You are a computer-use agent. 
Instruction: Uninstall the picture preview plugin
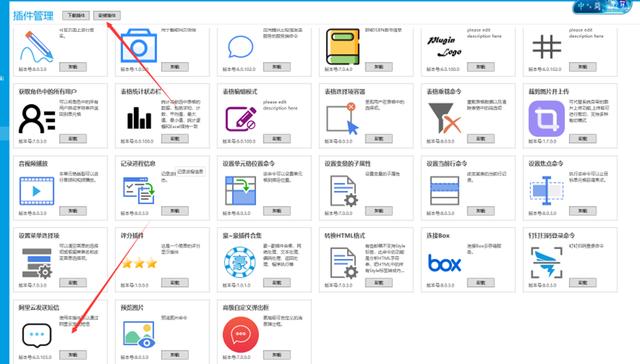pos(175,355)
